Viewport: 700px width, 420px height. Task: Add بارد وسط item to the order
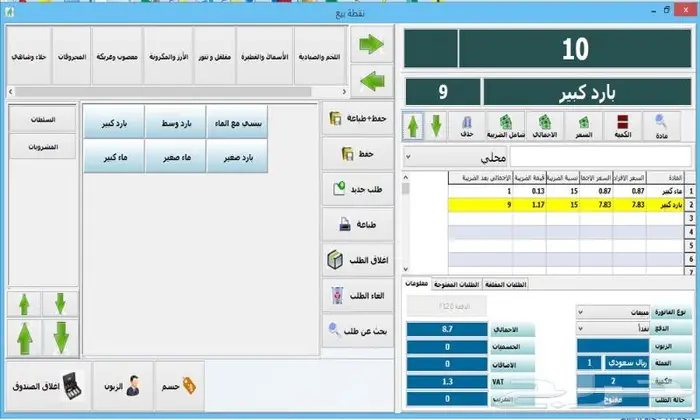175,122
